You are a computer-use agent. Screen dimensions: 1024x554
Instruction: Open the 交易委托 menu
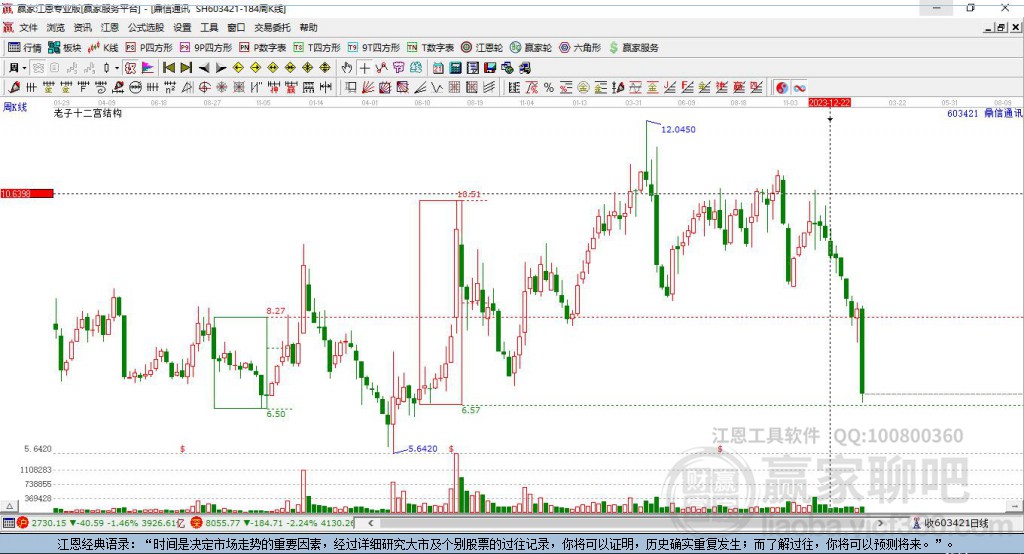click(272, 27)
